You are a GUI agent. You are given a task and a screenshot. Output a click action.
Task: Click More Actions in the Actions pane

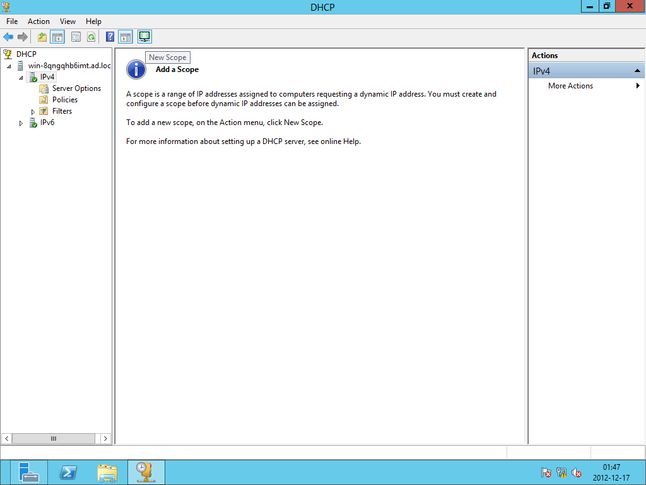(x=570, y=86)
